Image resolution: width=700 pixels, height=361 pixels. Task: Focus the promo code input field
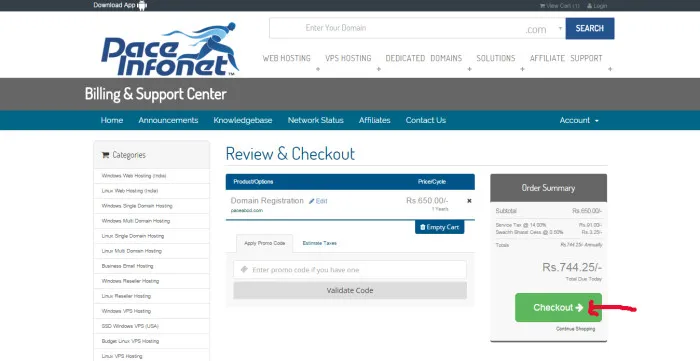[x=350, y=270]
